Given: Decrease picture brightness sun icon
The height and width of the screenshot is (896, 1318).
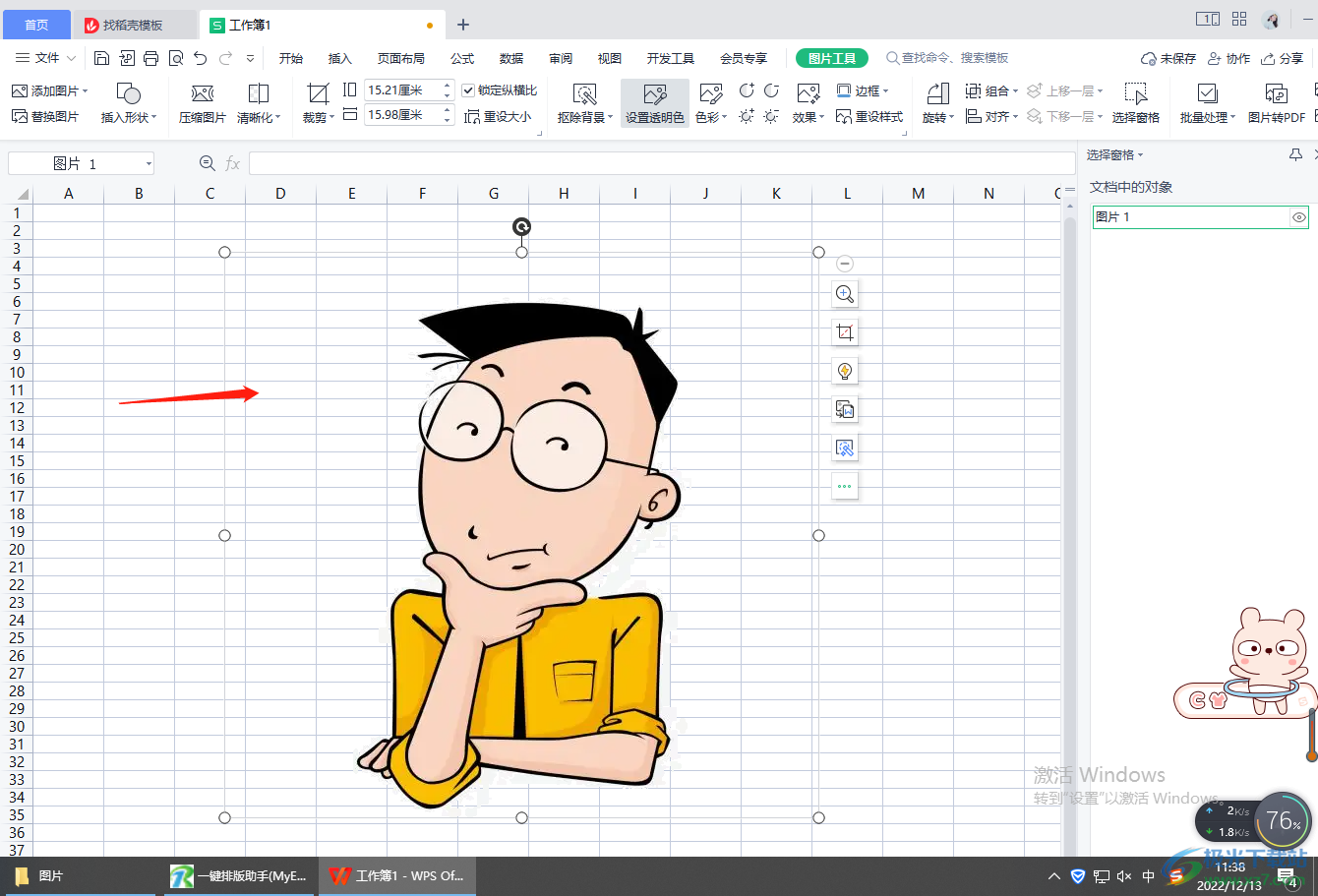Looking at the screenshot, I should (772, 116).
